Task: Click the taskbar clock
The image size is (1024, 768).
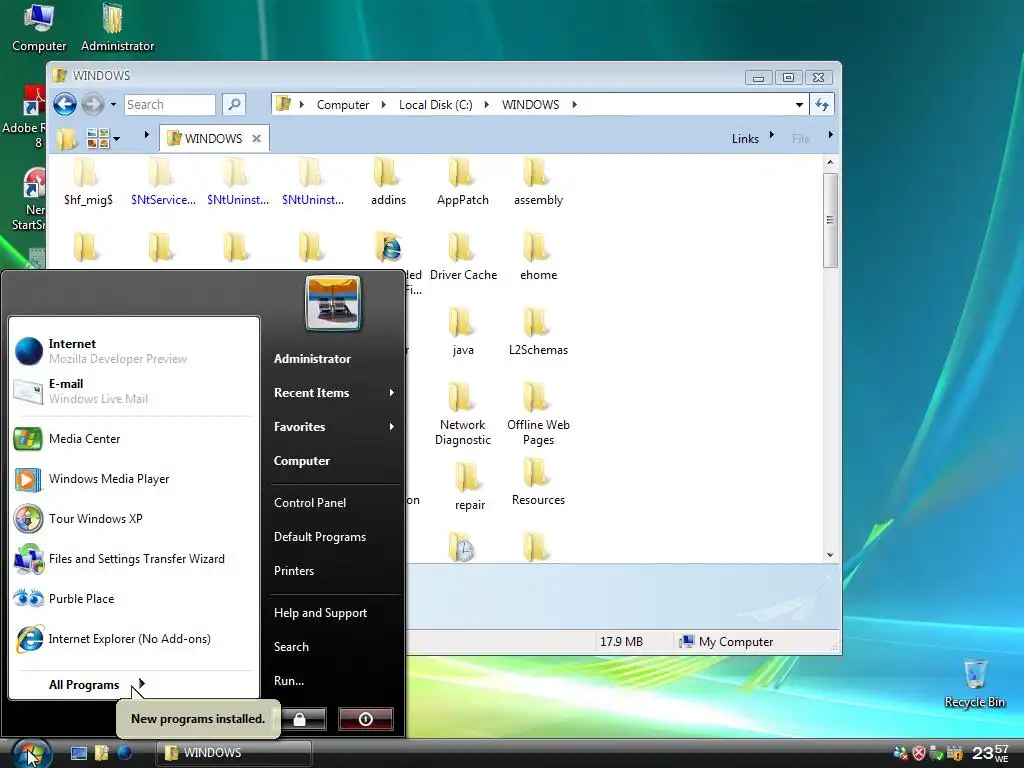Action: 990,753
